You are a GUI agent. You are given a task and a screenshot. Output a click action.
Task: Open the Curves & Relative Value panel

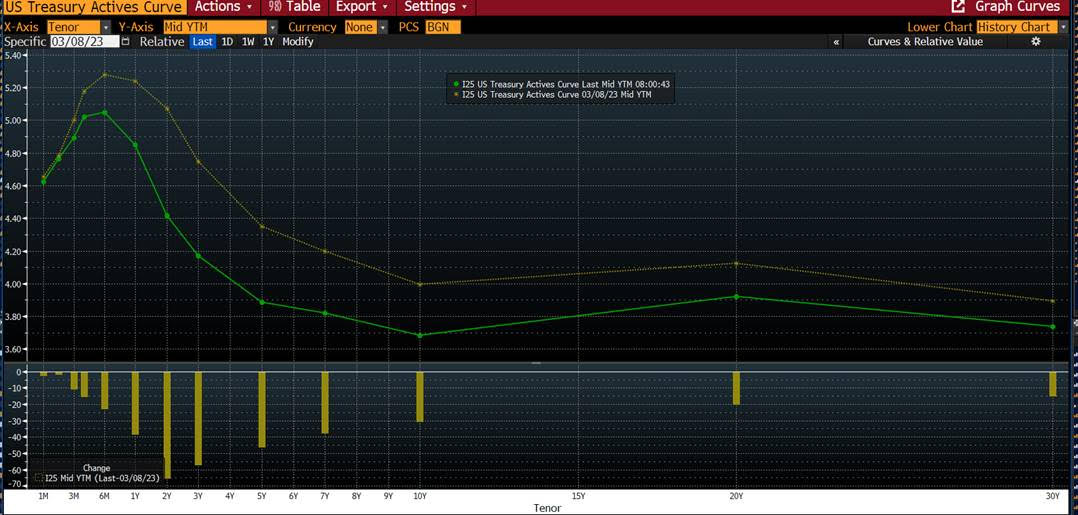925,41
